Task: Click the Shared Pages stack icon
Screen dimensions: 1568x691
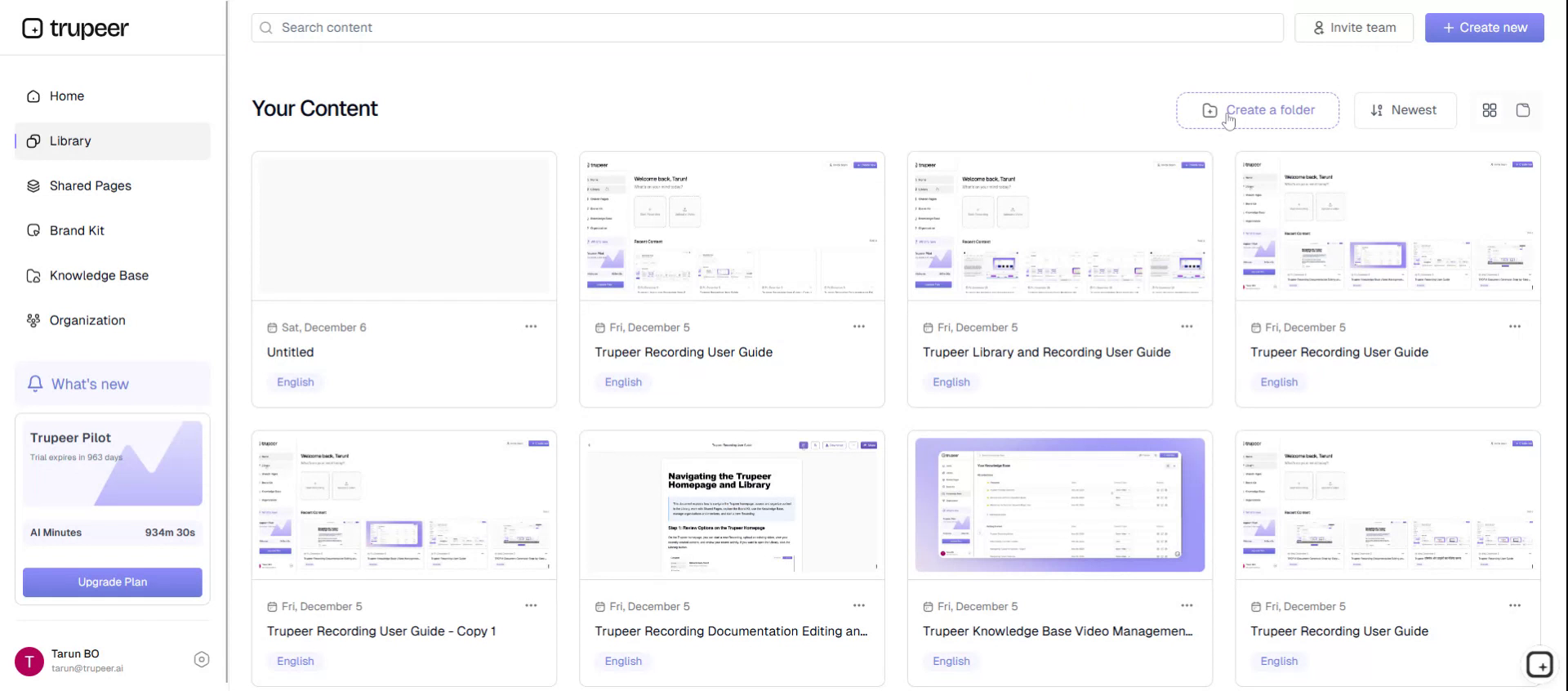Action: pos(33,186)
